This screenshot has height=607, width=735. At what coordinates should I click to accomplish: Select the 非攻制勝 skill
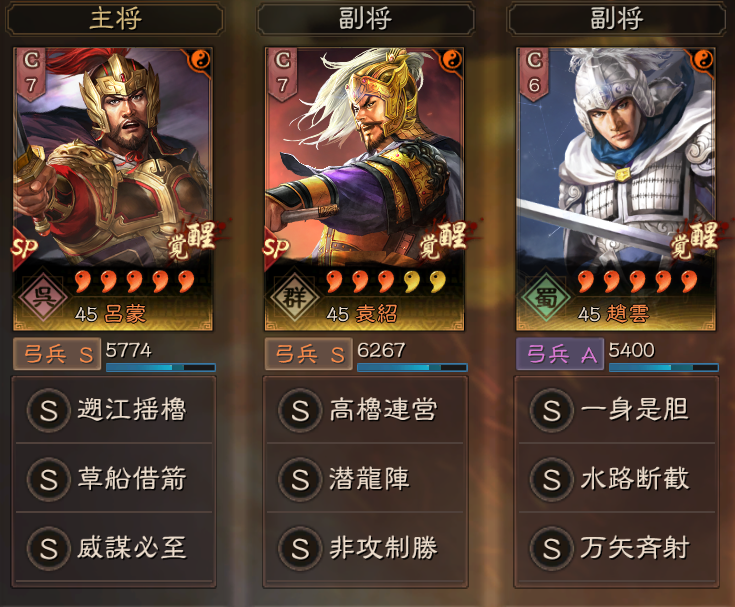366,547
